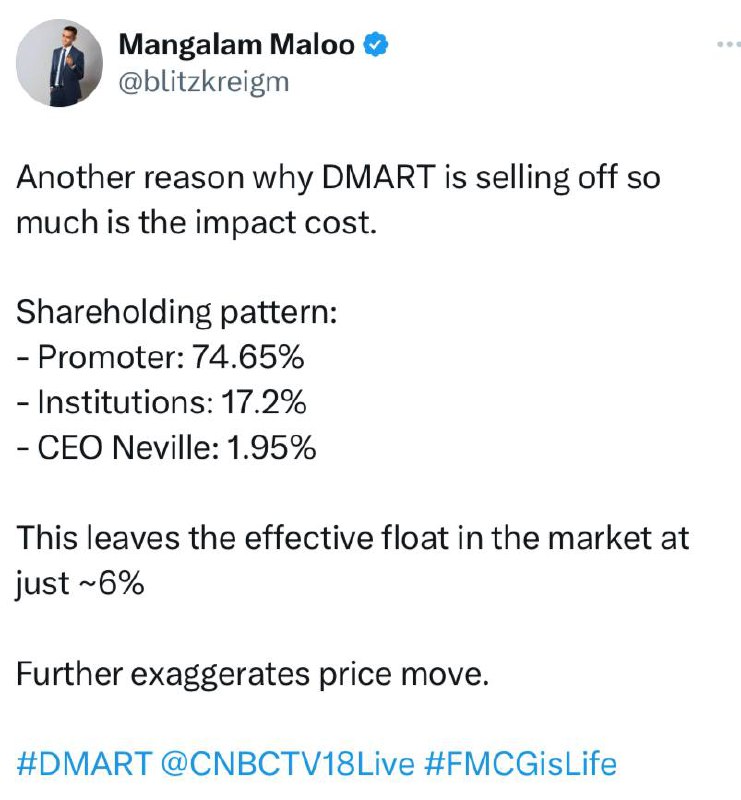The height and width of the screenshot is (800, 741).
Task: Open the @blitzkreigm handle link
Action: tap(204, 82)
